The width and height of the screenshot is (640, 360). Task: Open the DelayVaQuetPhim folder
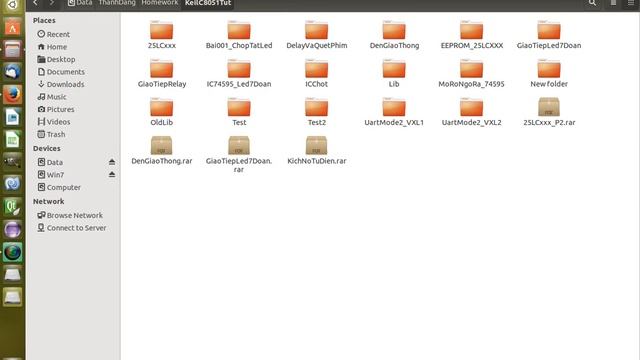coord(316,35)
